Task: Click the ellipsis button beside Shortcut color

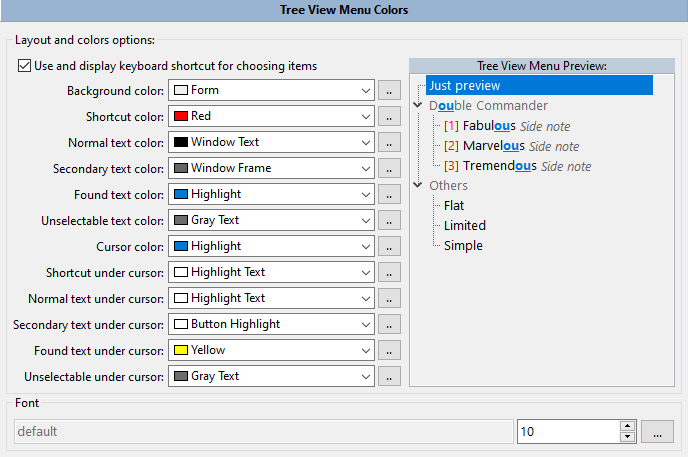Action: [x=389, y=116]
